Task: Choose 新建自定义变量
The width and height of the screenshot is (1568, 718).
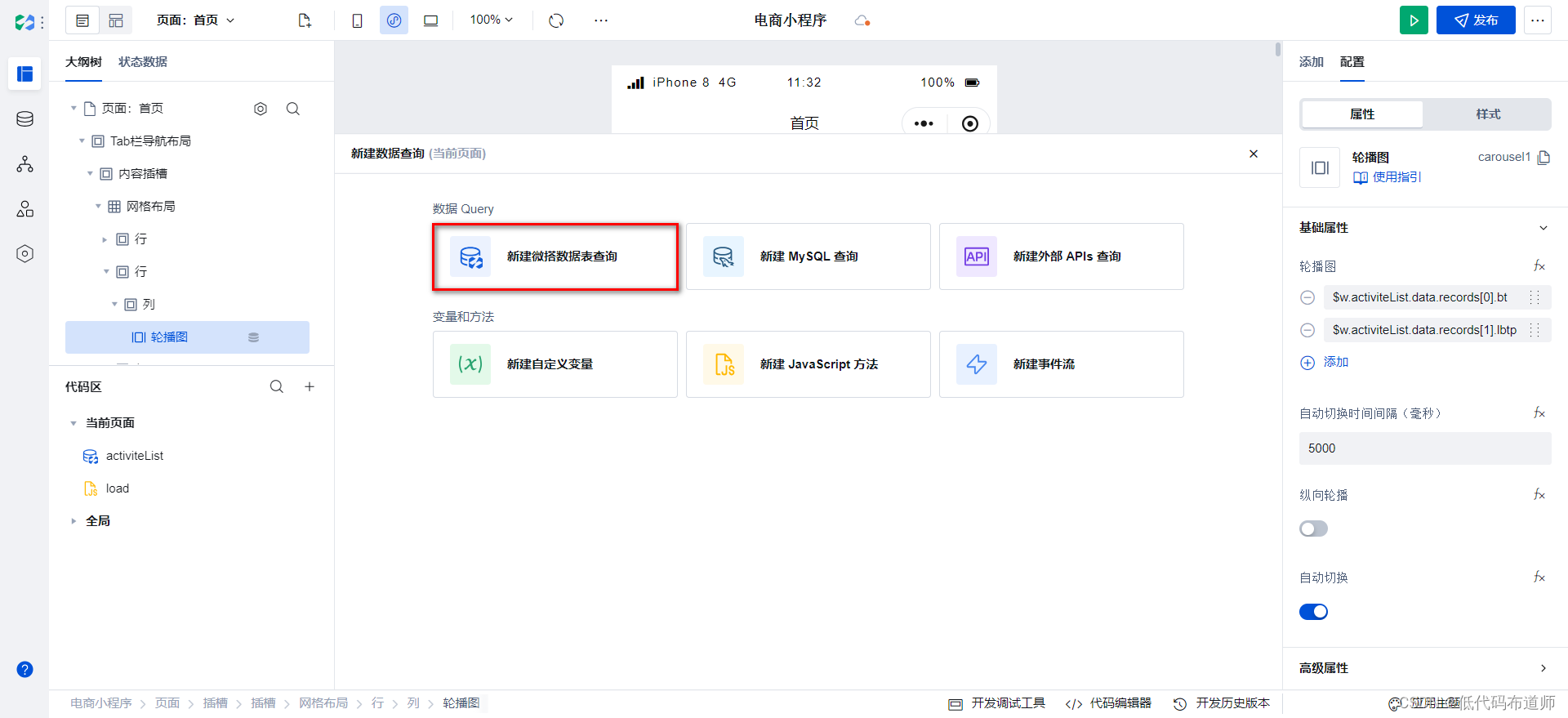Action: pyautogui.click(x=555, y=364)
